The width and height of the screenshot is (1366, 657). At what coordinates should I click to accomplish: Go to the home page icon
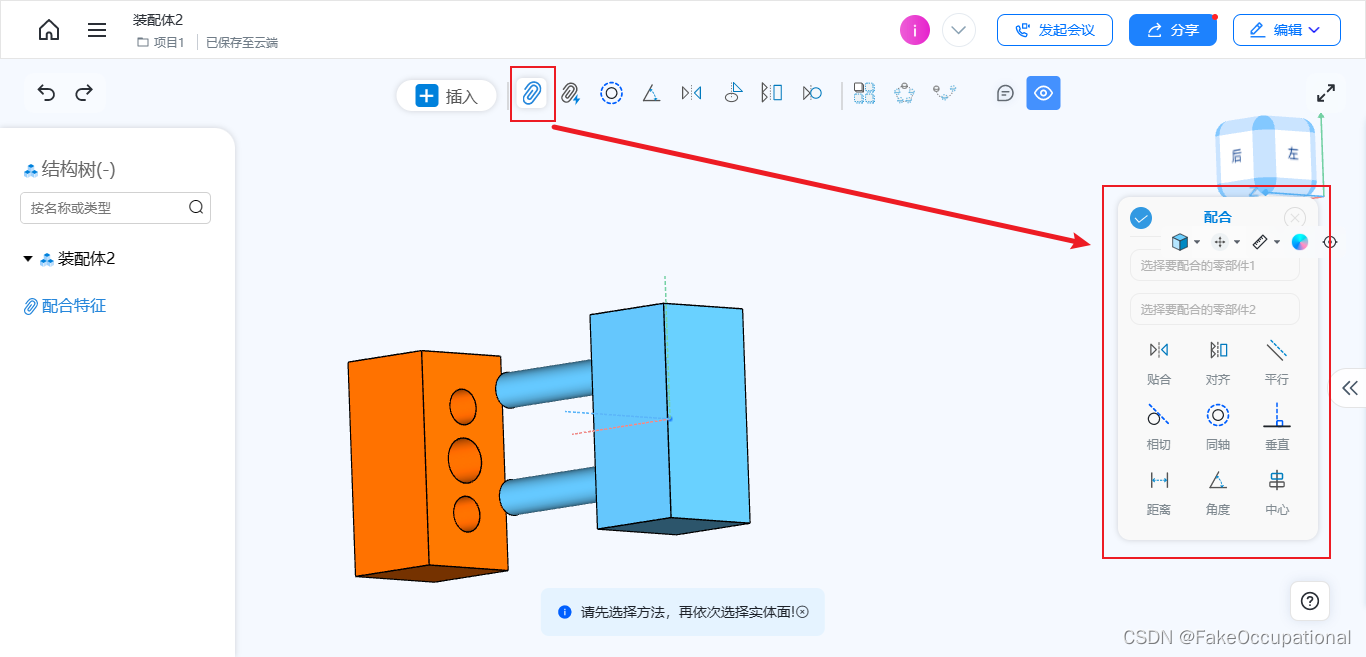[48, 30]
